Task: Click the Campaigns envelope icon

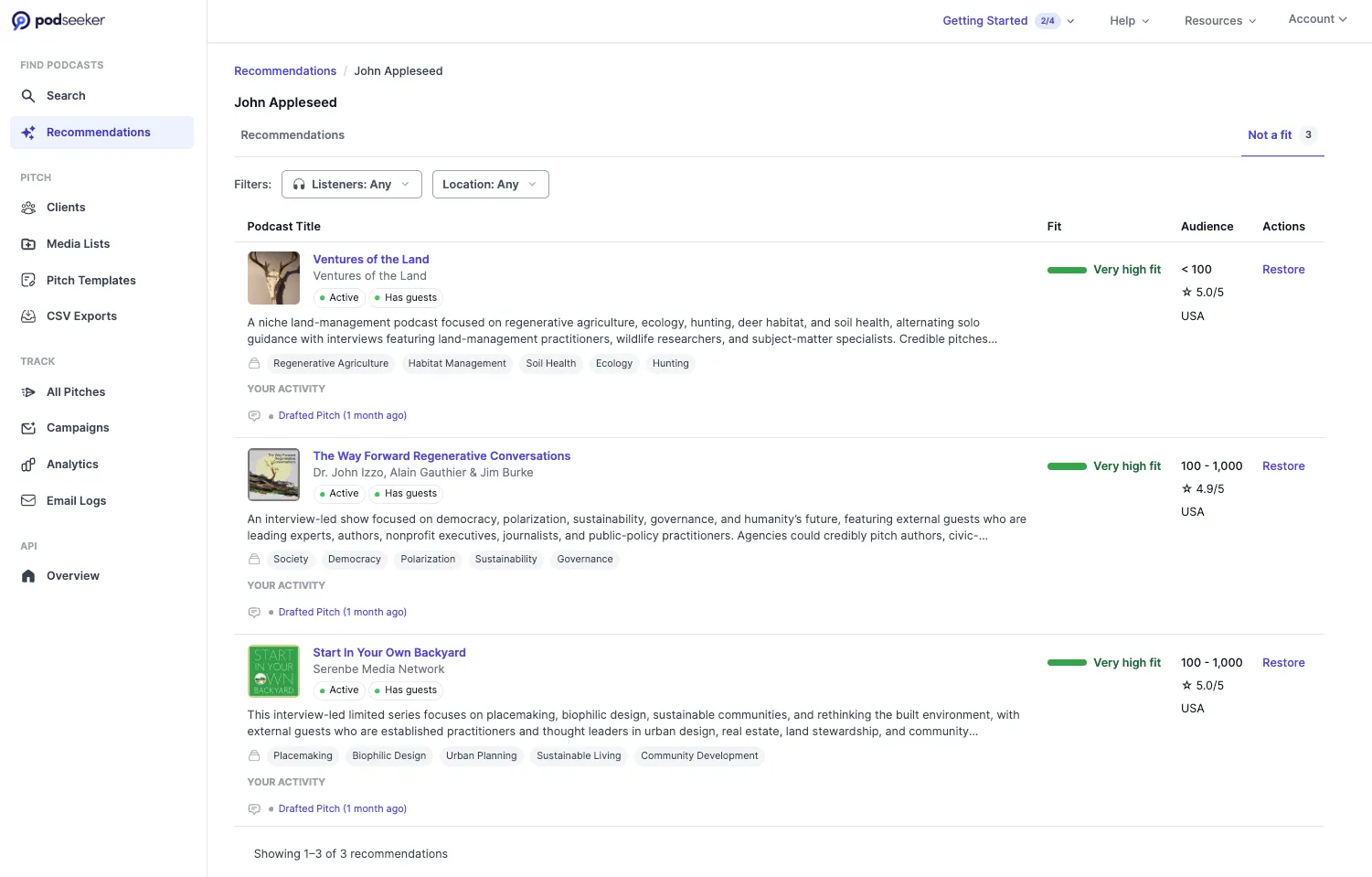Action: click(x=28, y=428)
